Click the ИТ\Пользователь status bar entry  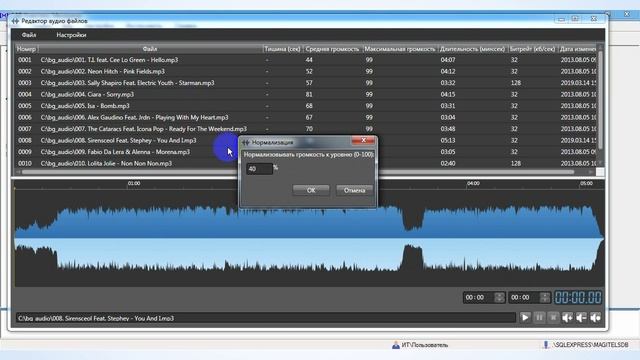click(420, 345)
